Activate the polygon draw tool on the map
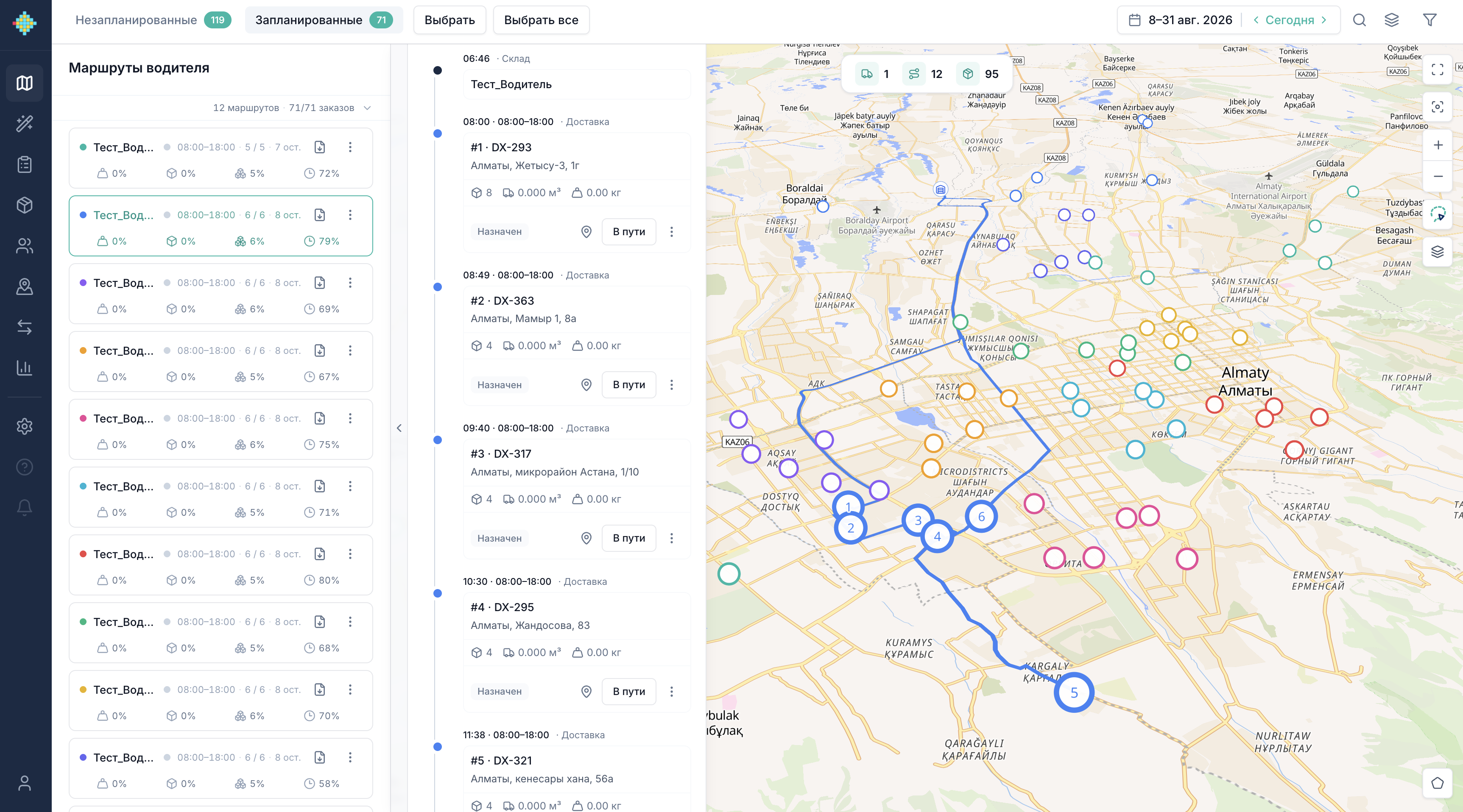This screenshot has width=1463, height=812. pos(1438,783)
